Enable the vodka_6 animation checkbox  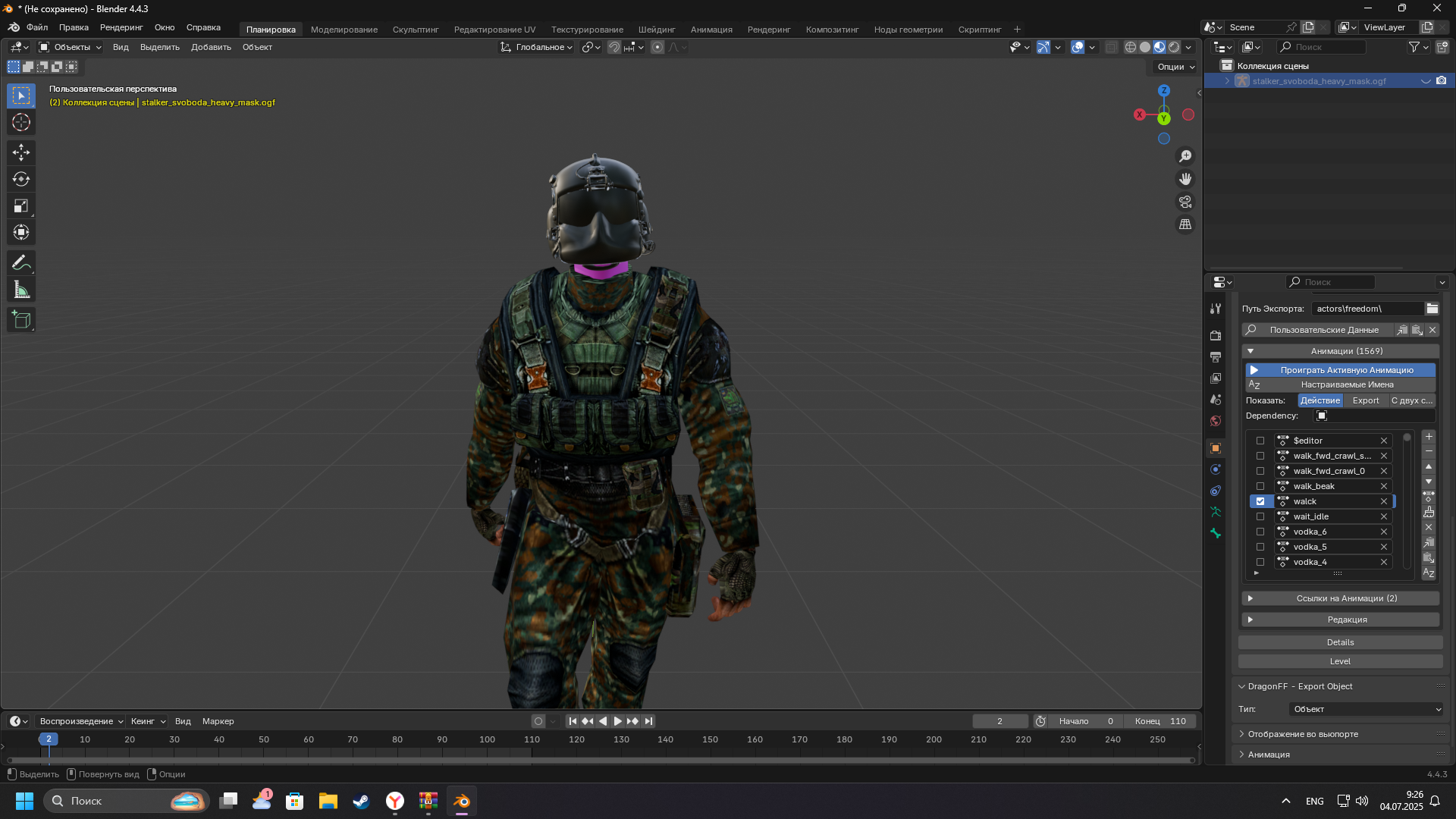pyautogui.click(x=1260, y=532)
